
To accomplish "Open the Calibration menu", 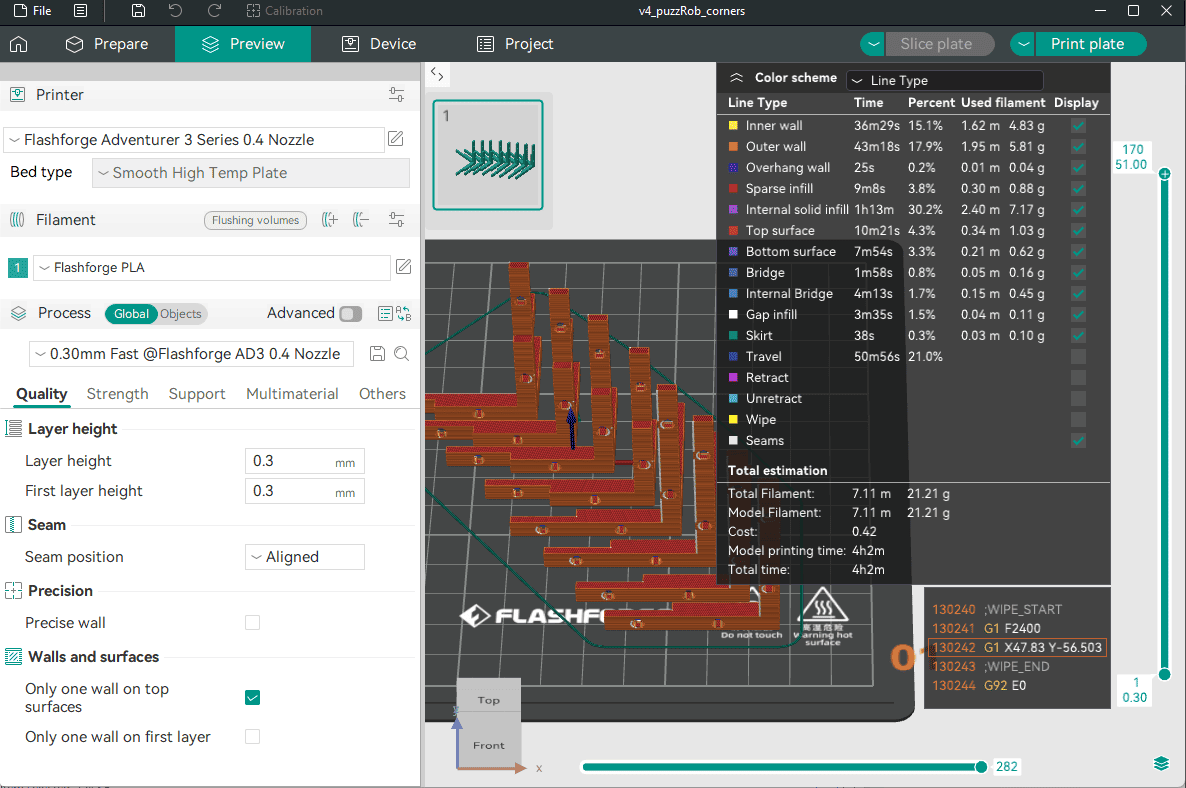I will tap(284, 11).
